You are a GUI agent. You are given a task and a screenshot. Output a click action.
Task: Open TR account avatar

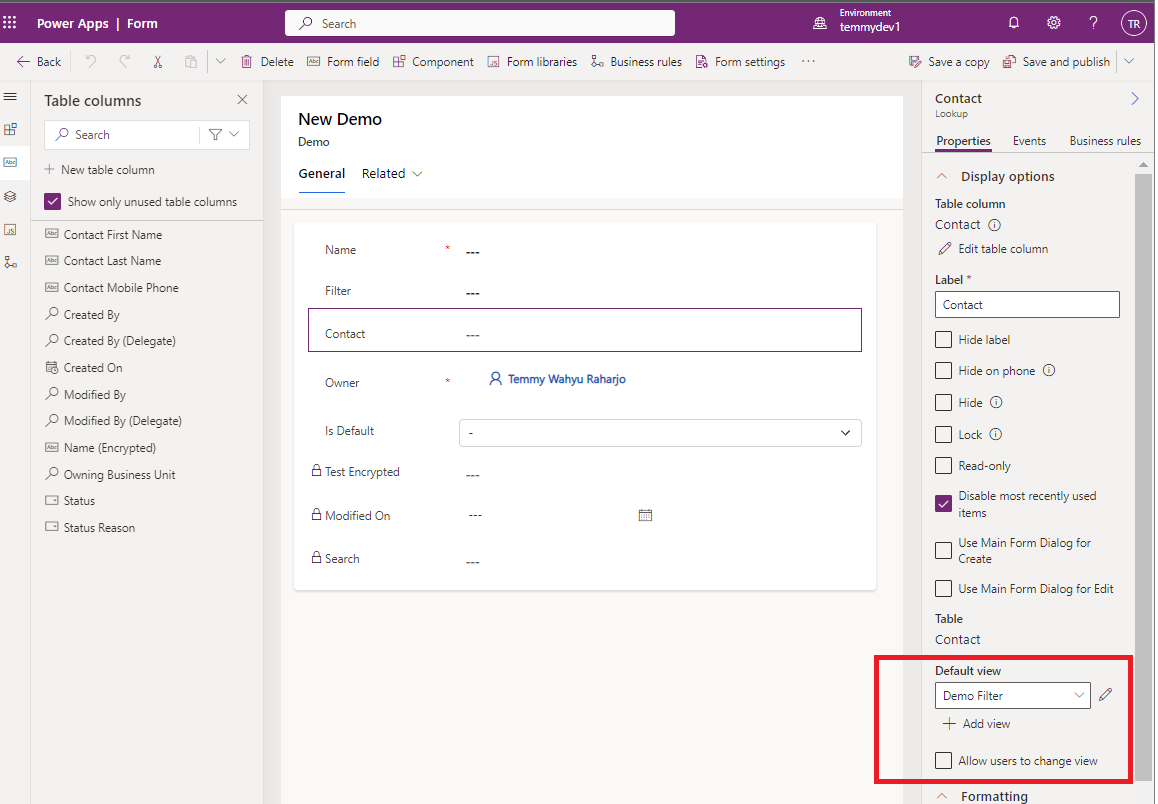point(1134,24)
